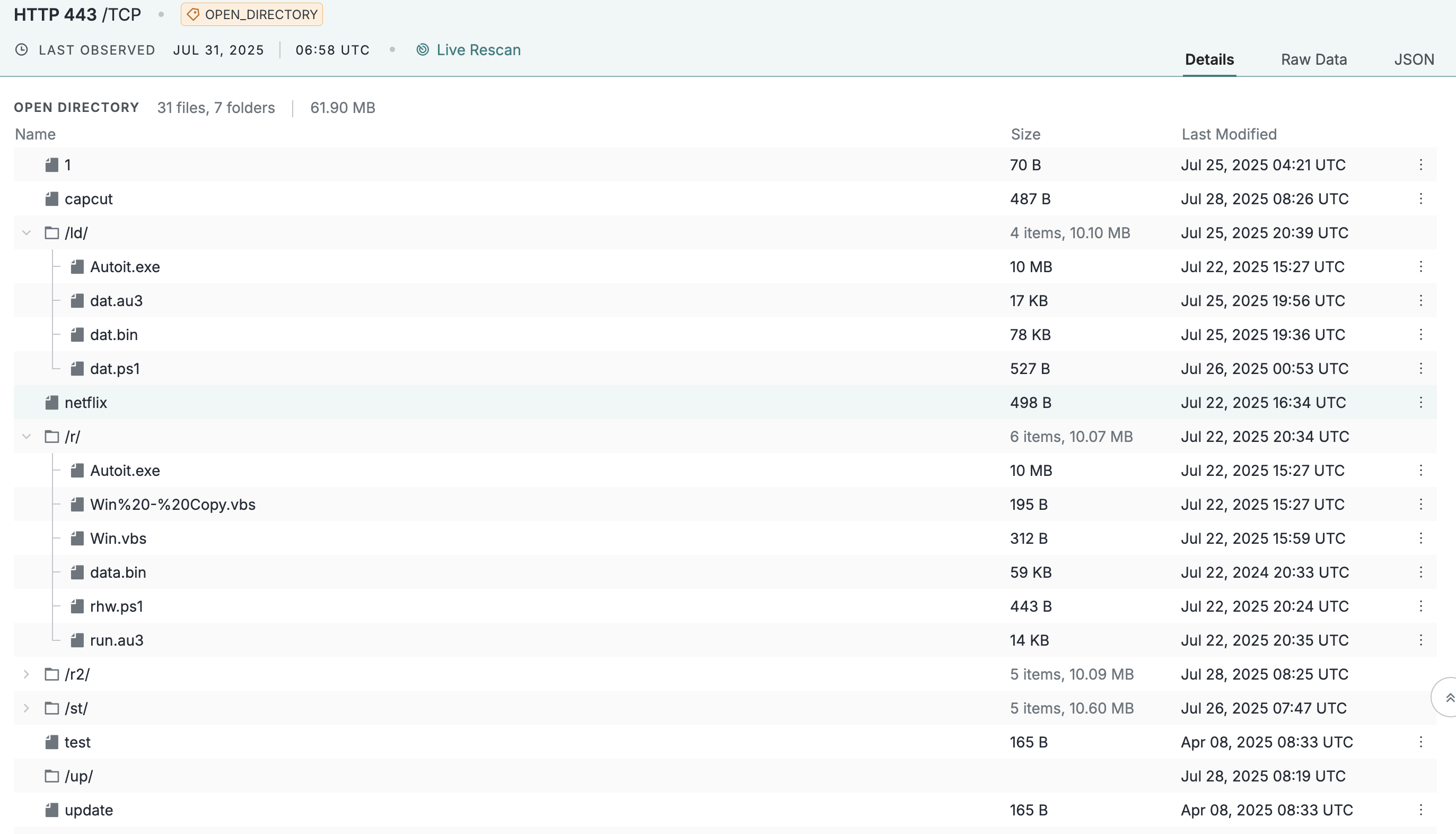
Task: Click the file icon next to rhw.ps1
Action: click(77, 606)
